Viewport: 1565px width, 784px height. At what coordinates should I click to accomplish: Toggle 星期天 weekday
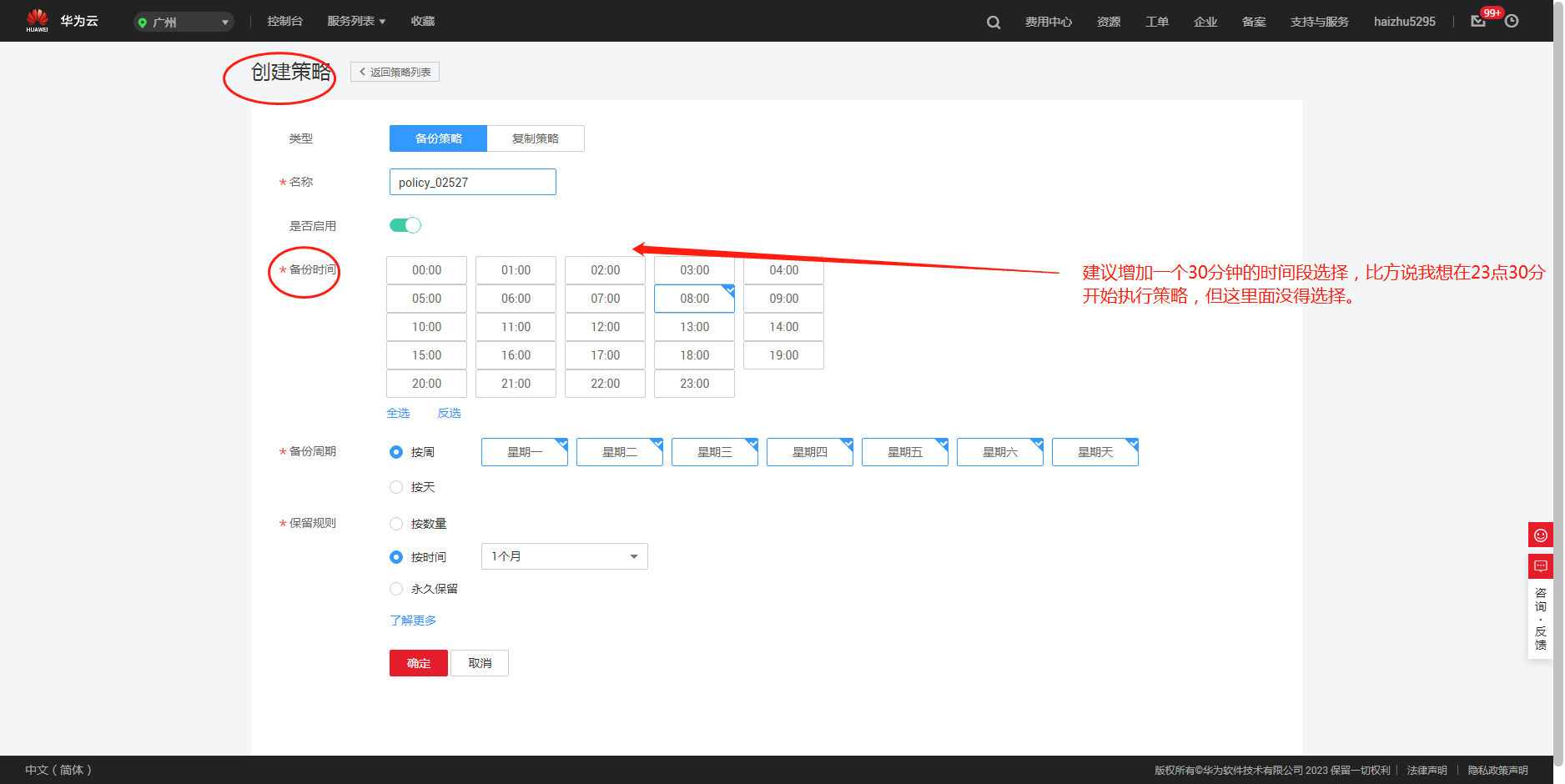click(x=1095, y=452)
